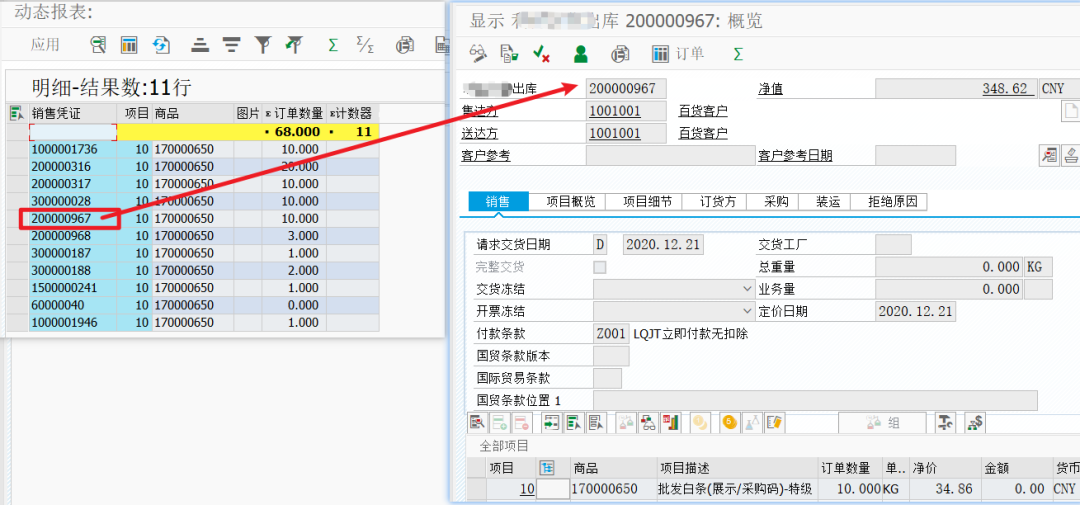Switch to the 装运 tab
1080x505 pixels.
point(824,201)
